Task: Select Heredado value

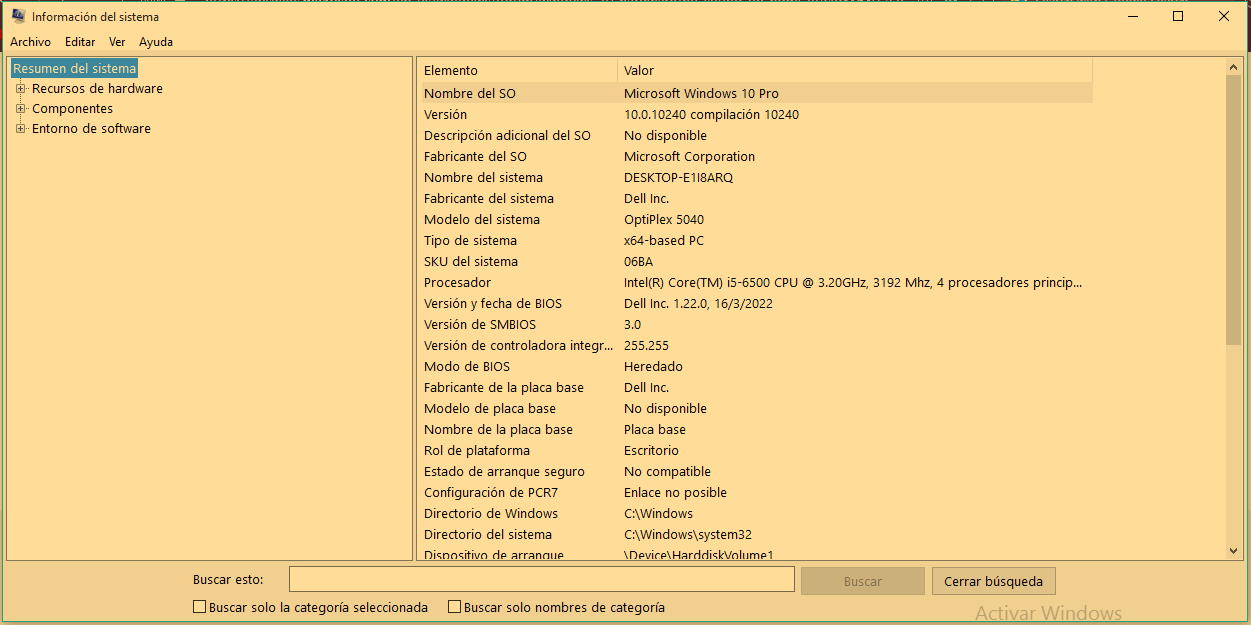Action: click(x=653, y=366)
